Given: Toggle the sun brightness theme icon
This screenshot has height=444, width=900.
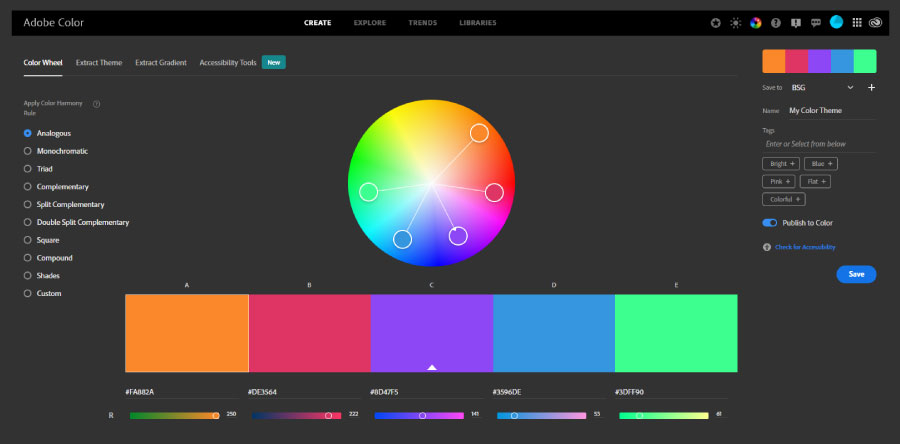Looking at the screenshot, I should (x=736, y=22).
